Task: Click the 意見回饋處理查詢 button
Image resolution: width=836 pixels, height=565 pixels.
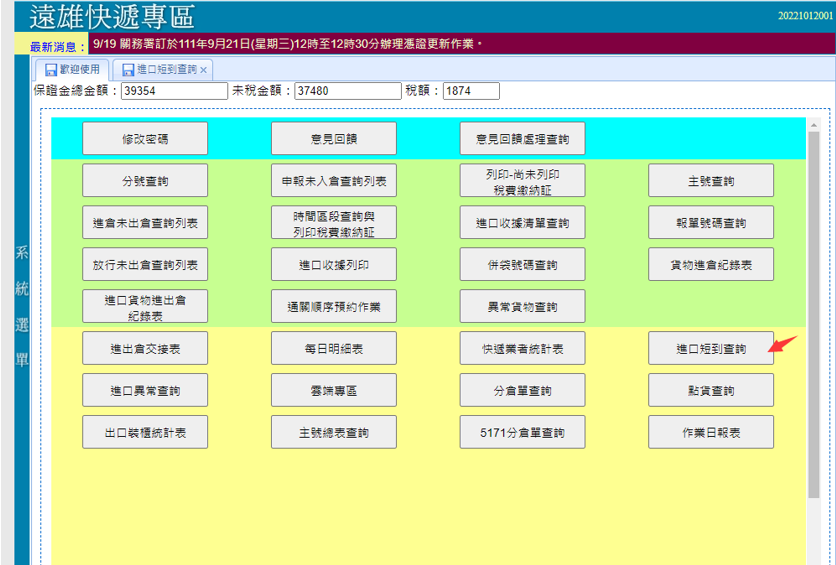Action: pyautogui.click(x=522, y=139)
